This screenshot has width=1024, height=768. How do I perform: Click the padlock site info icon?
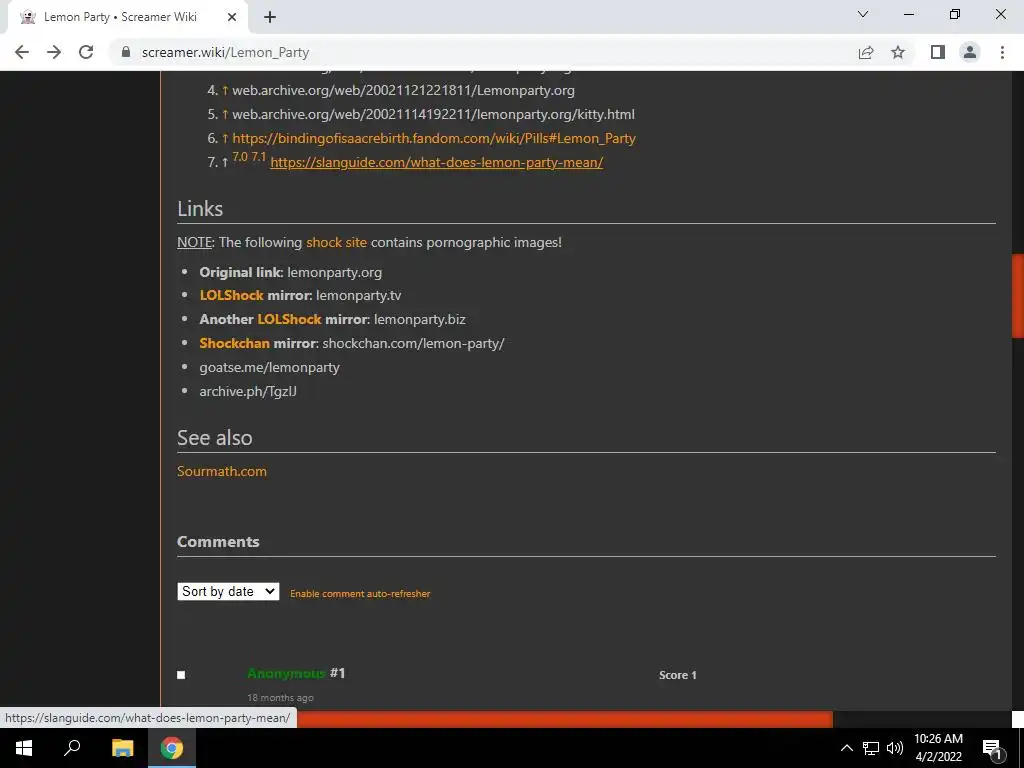(126, 52)
